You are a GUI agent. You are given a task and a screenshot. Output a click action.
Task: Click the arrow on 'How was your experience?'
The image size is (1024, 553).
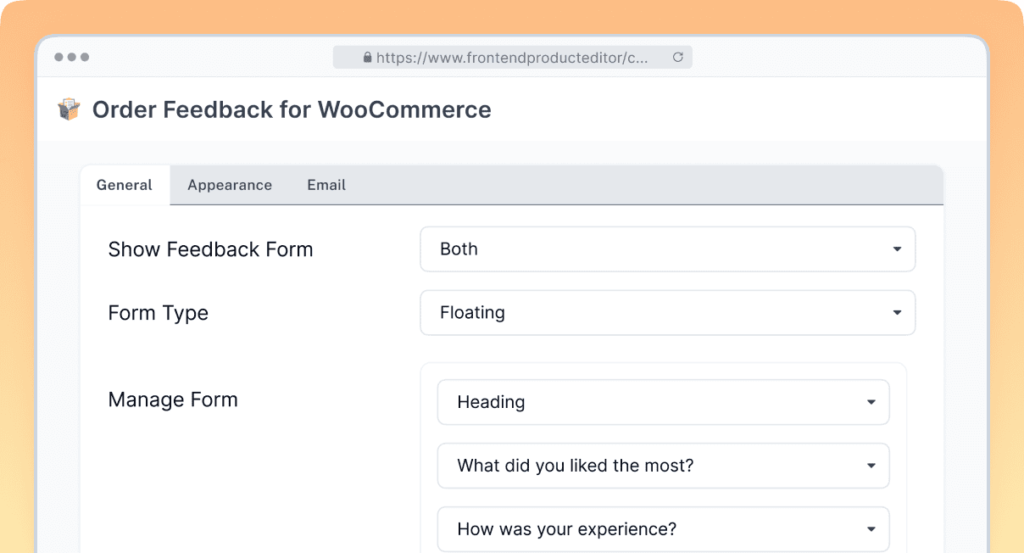(871, 529)
